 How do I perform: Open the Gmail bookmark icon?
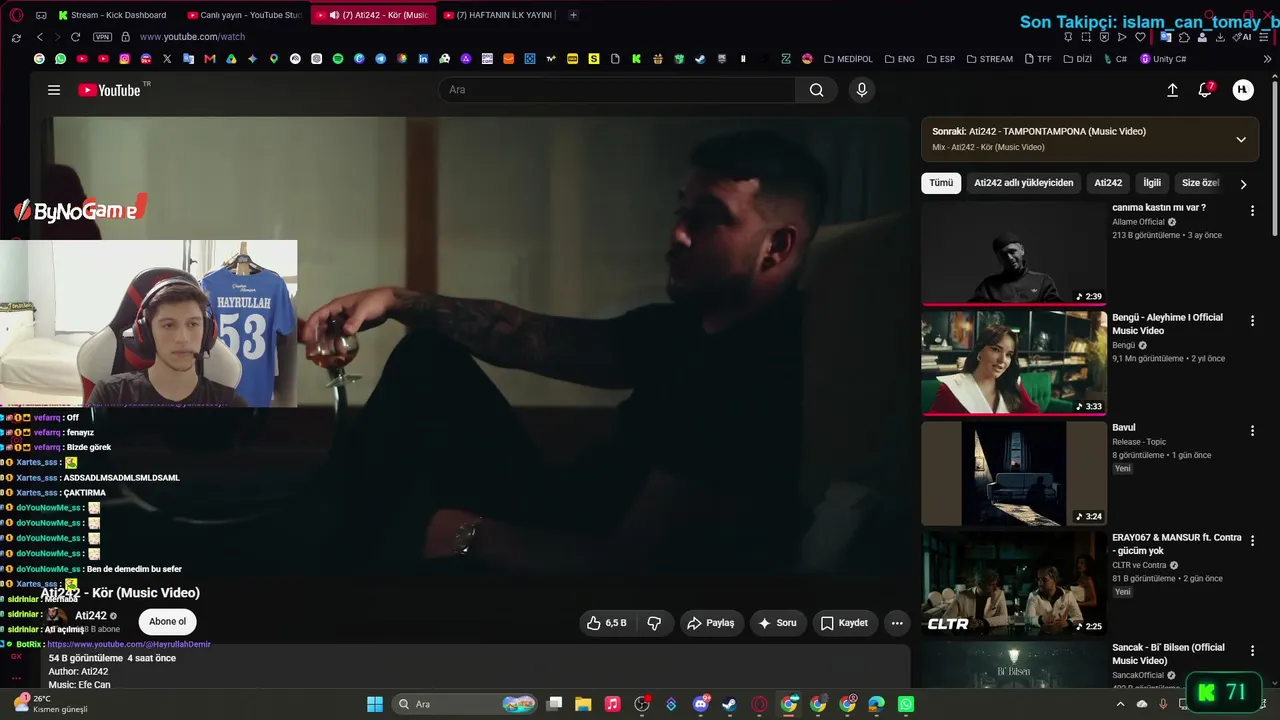coord(210,59)
